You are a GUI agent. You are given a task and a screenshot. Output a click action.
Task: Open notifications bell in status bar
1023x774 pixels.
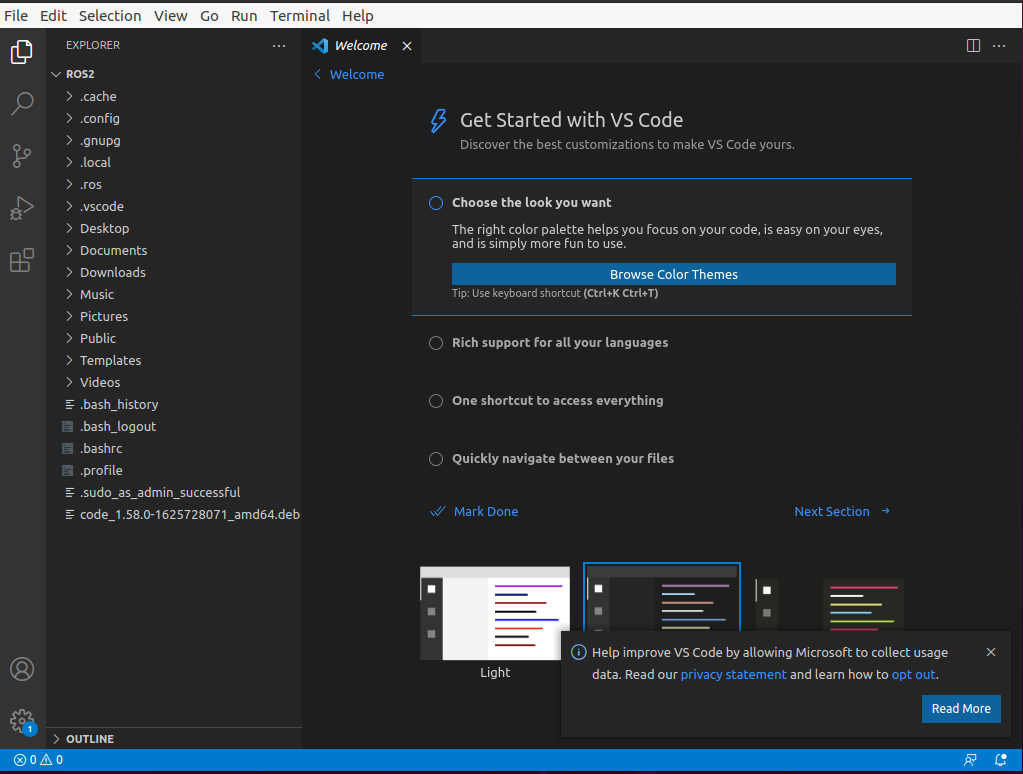(x=1000, y=760)
